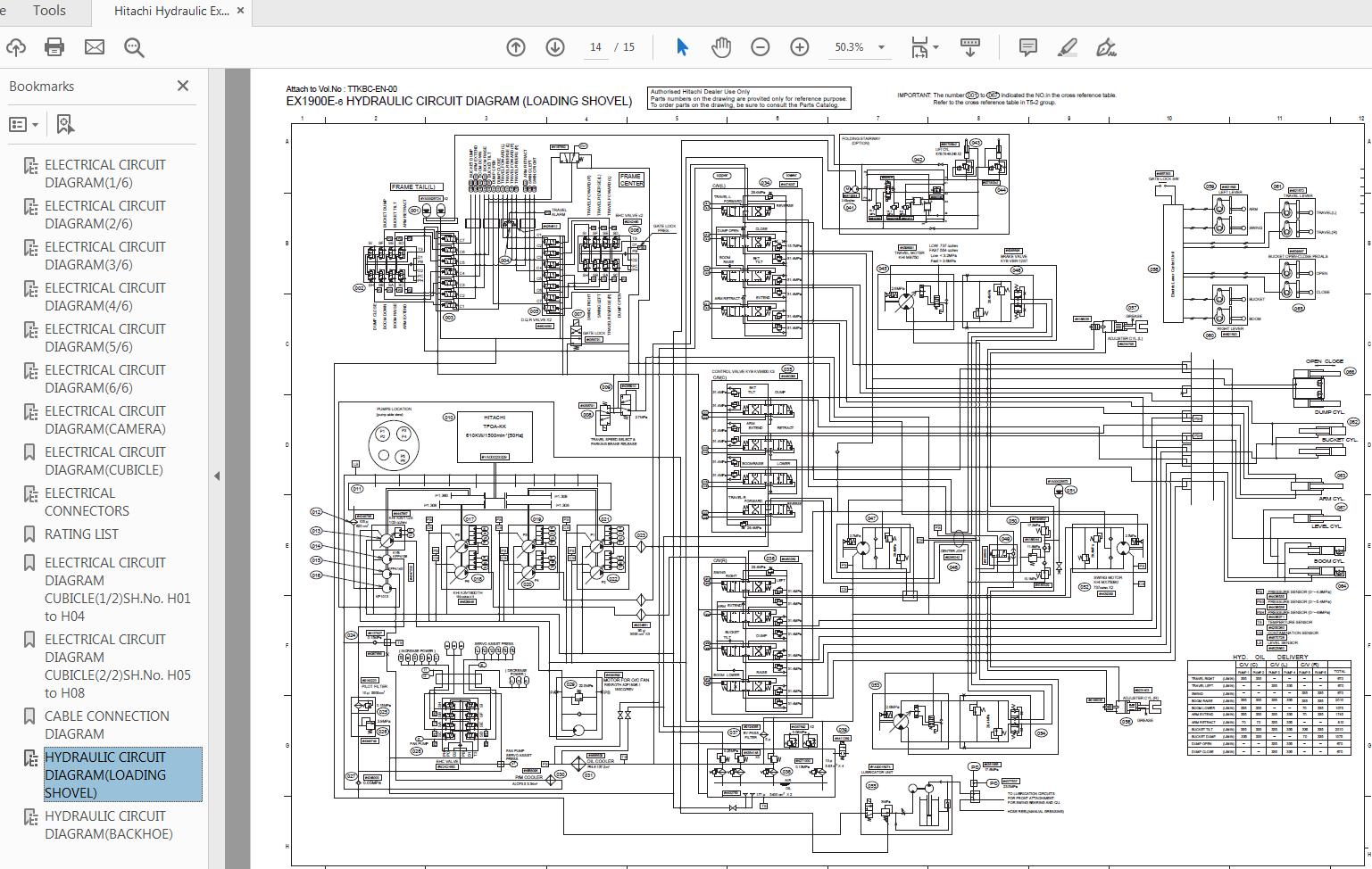Go to the previous page

coord(516,46)
